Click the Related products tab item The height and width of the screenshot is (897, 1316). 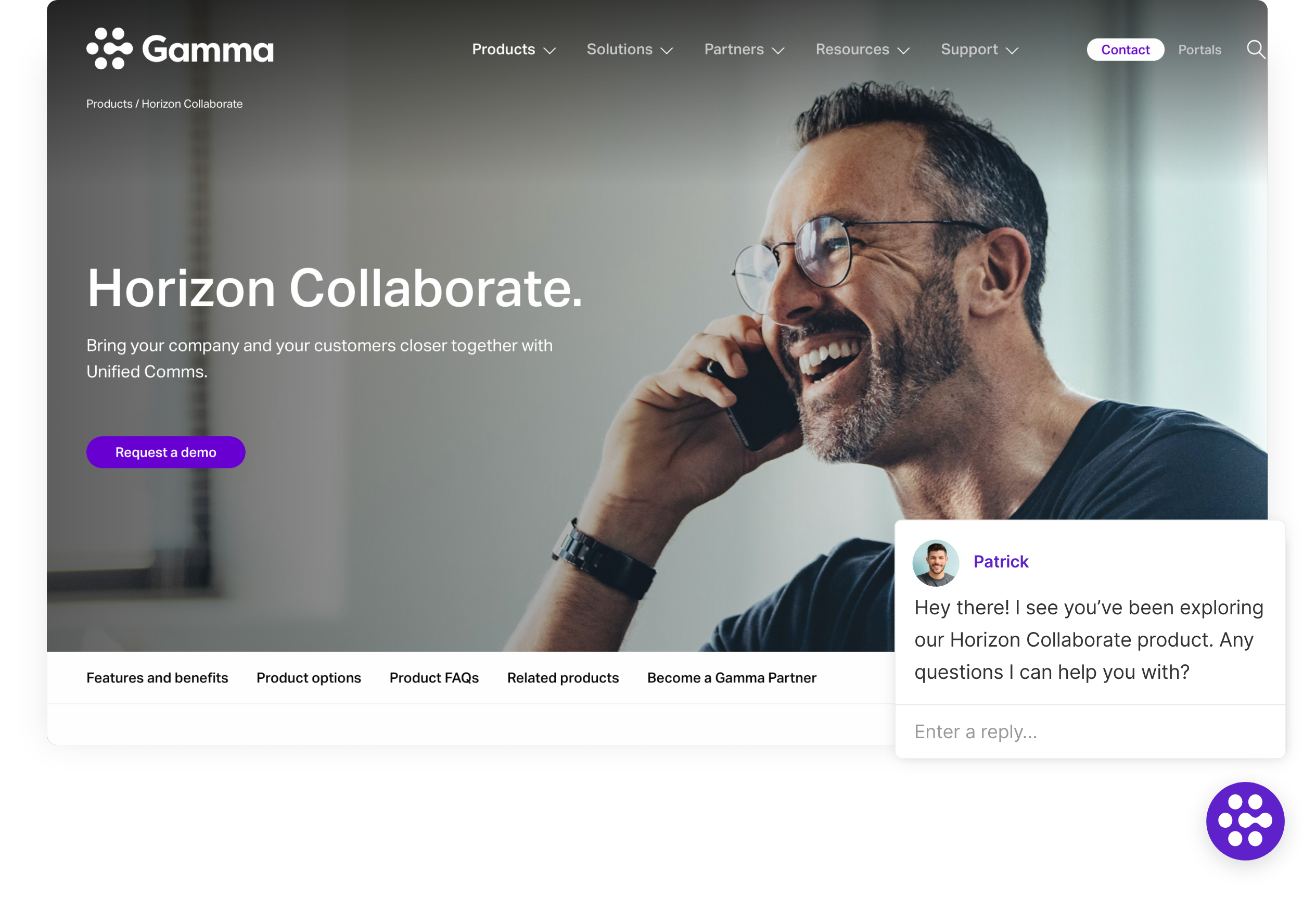[x=563, y=677]
